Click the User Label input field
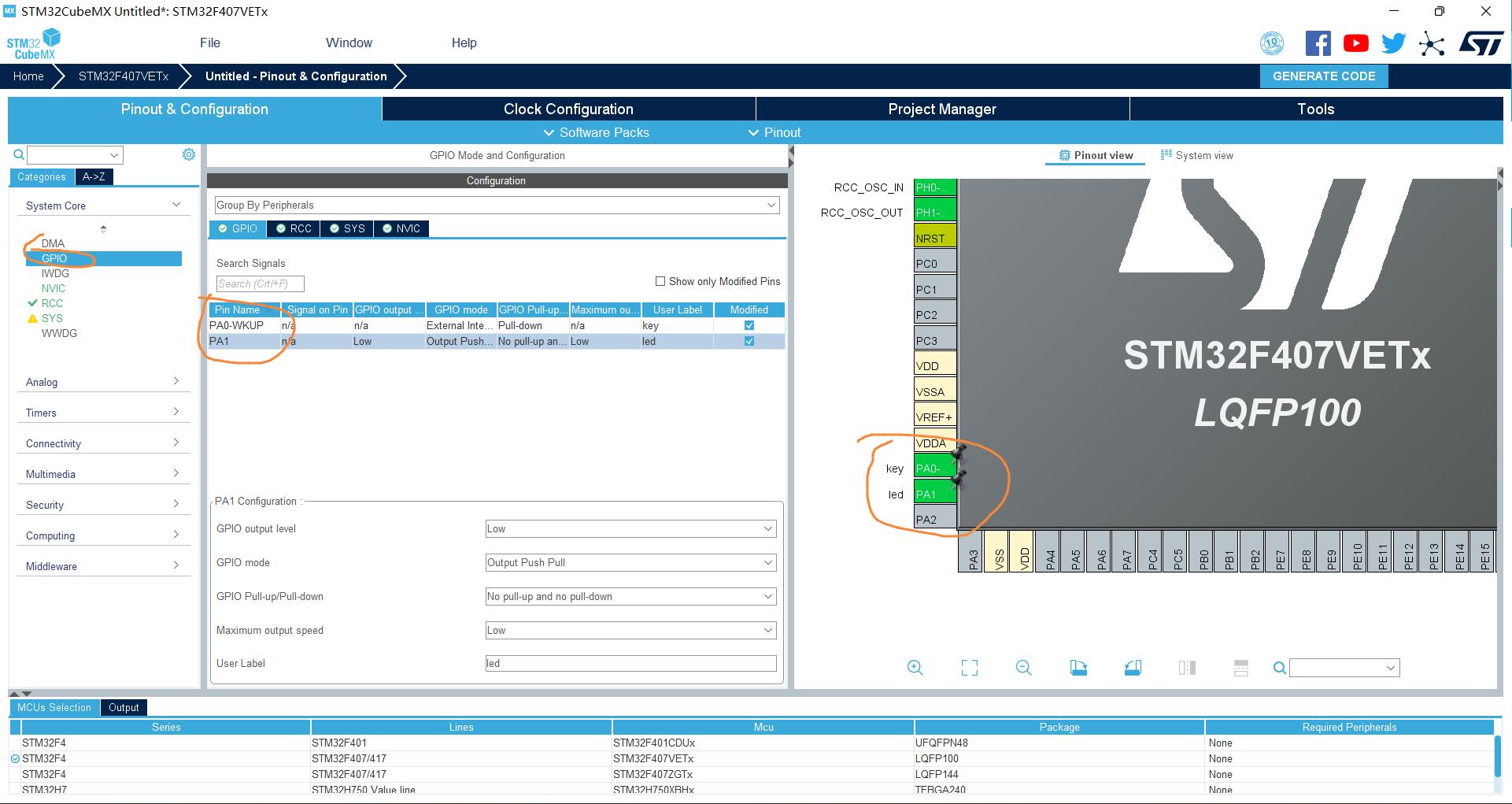The height and width of the screenshot is (804, 1512). tap(630, 663)
